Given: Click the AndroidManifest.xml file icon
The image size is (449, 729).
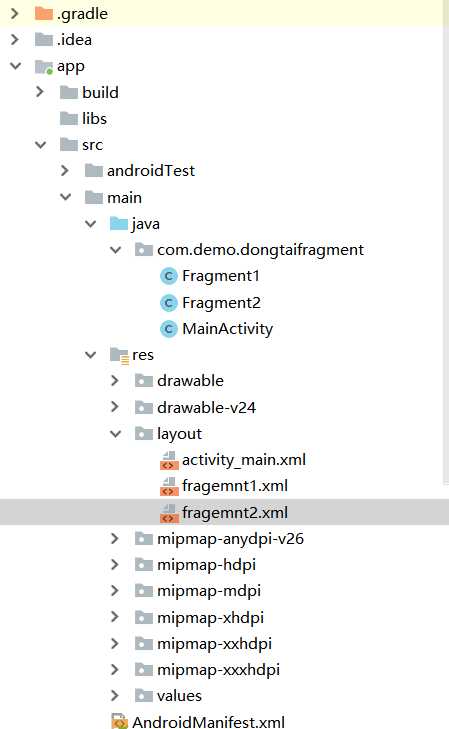Looking at the screenshot, I should tap(119, 721).
